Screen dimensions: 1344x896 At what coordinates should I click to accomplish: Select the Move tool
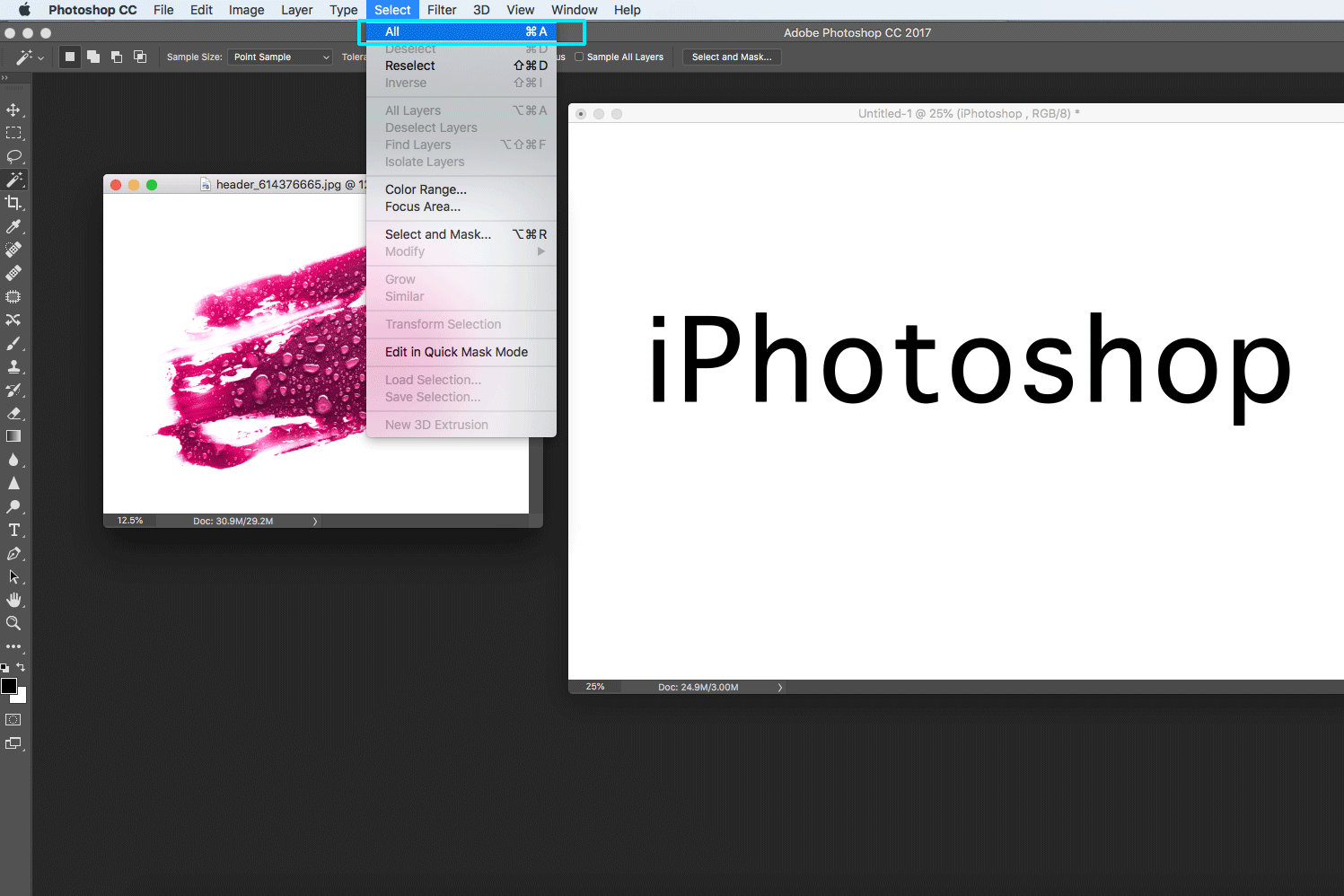point(13,110)
